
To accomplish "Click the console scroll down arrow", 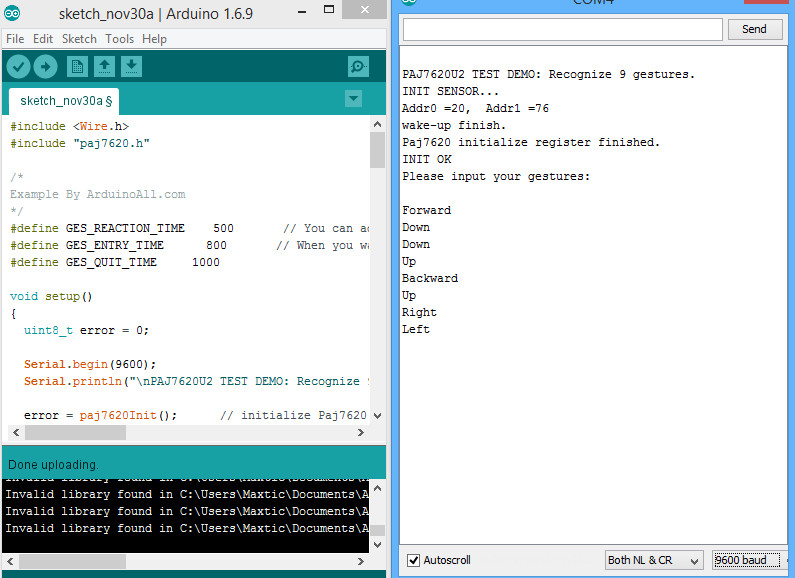I will pyautogui.click(x=377, y=545).
